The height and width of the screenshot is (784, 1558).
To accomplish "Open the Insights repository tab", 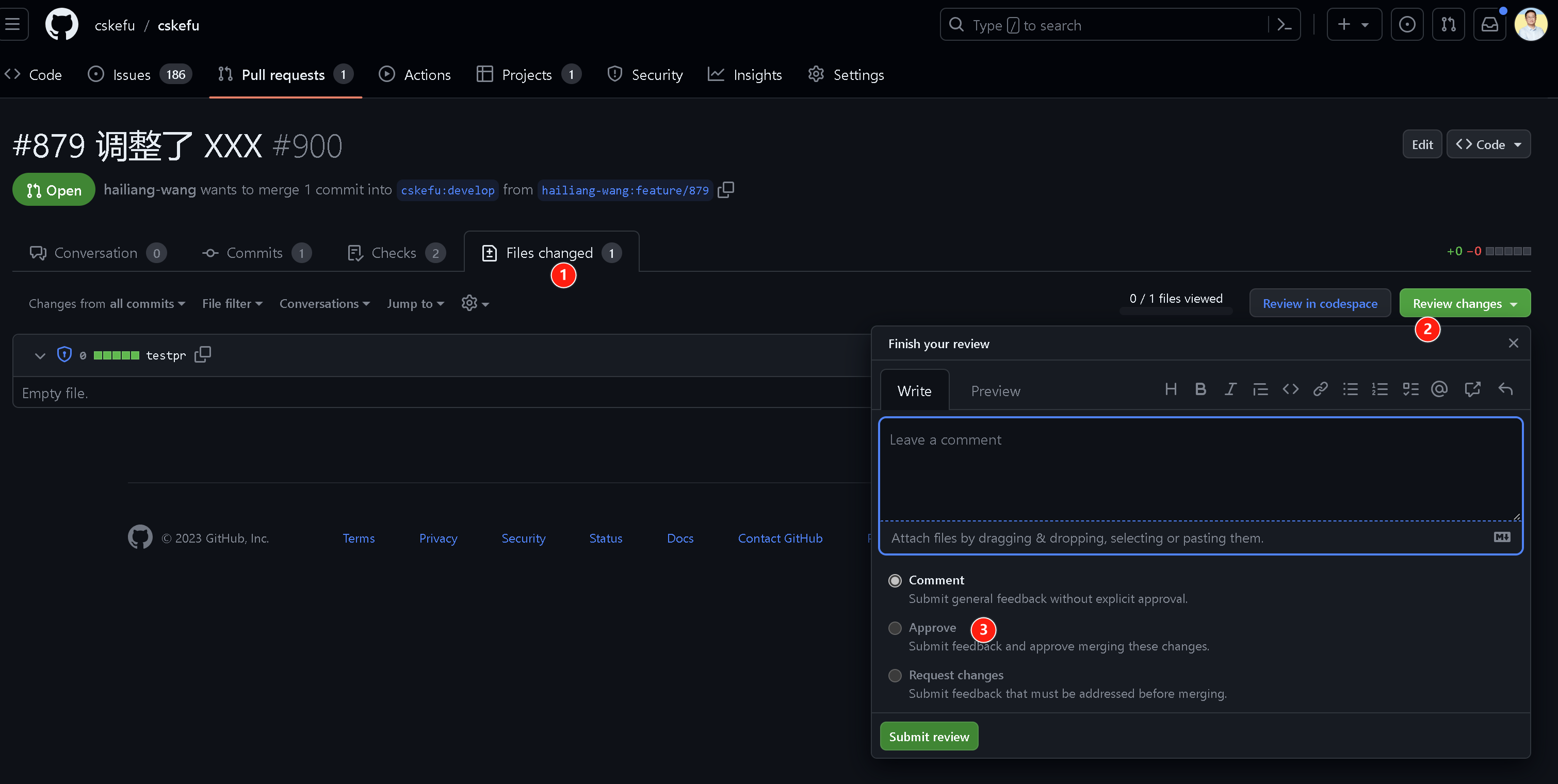I will (745, 74).
